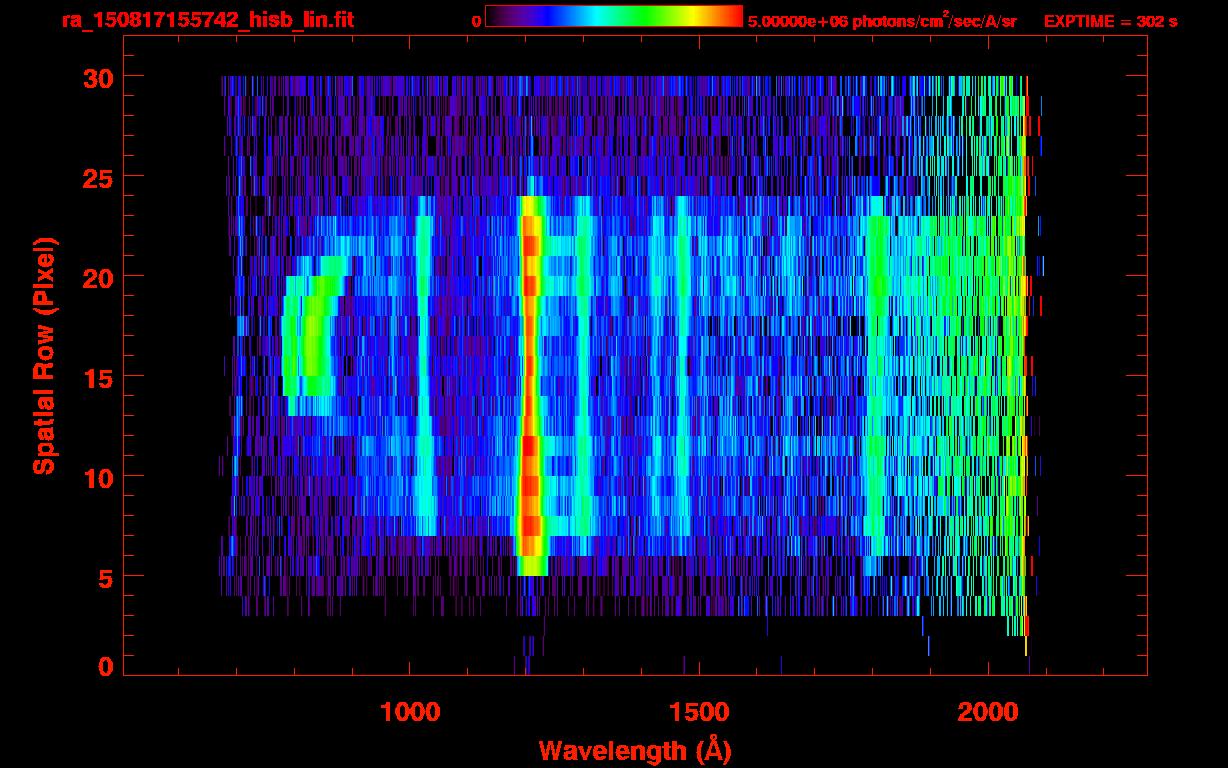The height and width of the screenshot is (768, 1228).
Task: Click the y-axis tick label 25
Action: coord(96,177)
